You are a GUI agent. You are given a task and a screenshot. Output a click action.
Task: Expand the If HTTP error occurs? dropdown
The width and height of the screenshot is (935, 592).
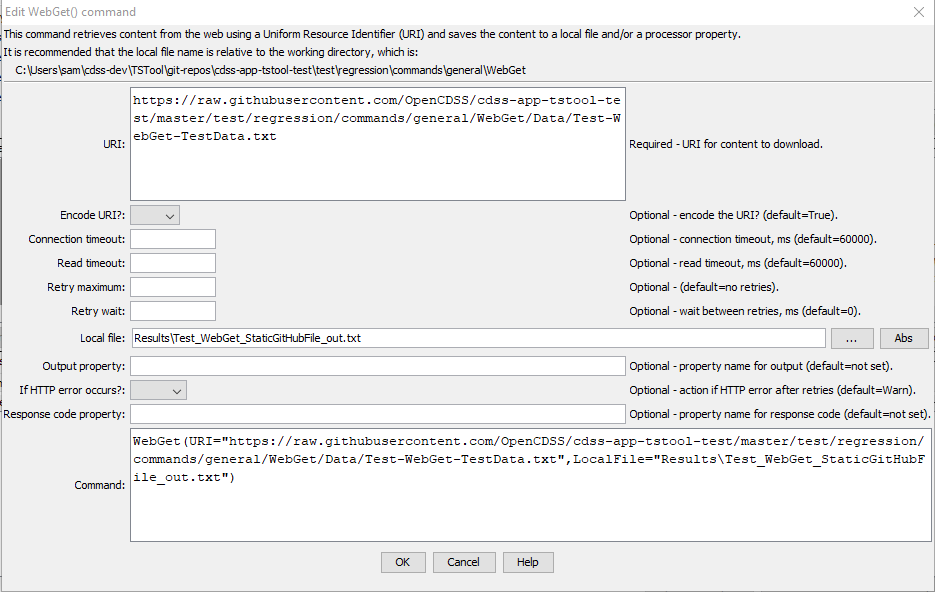[159, 390]
